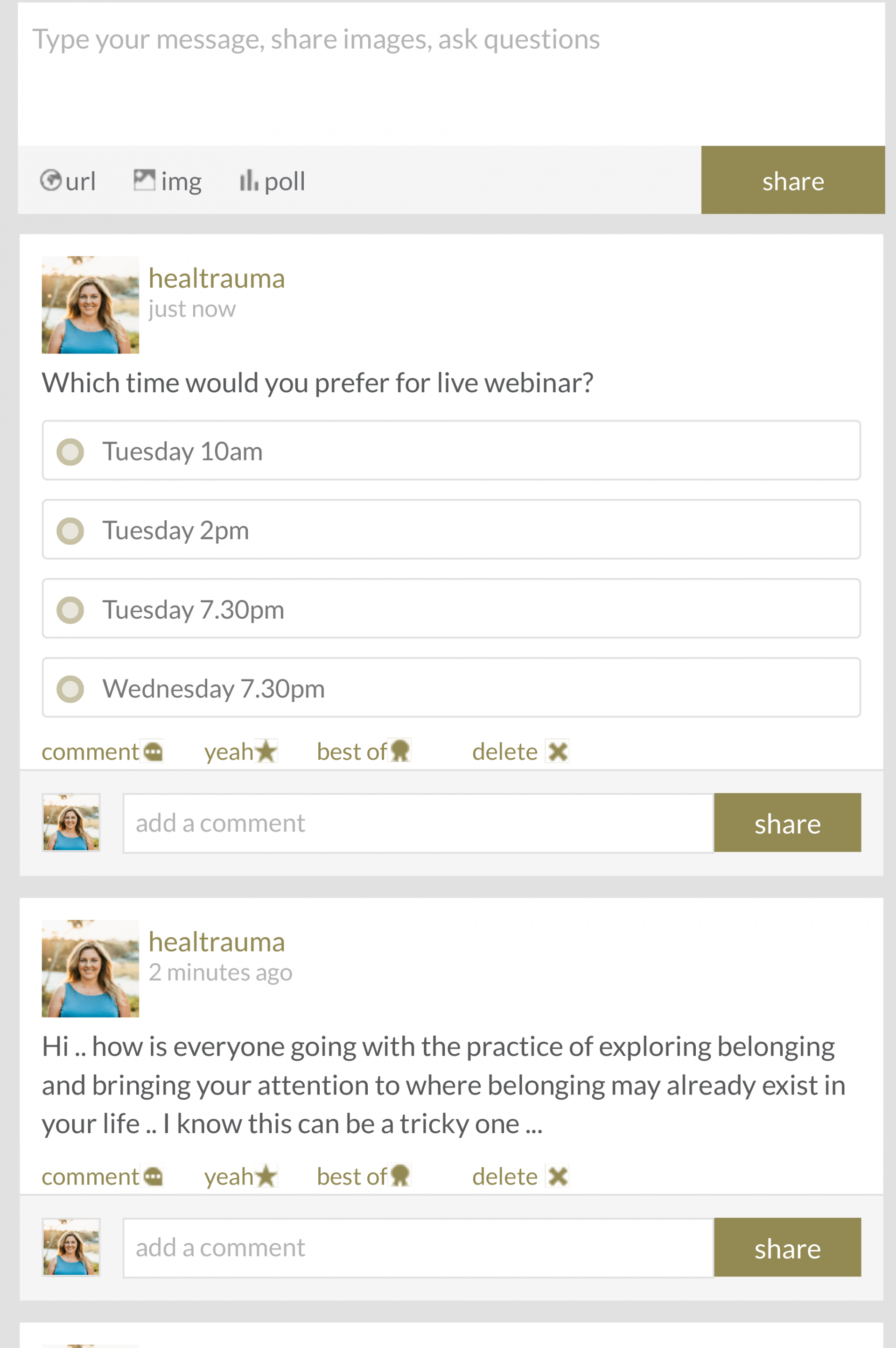
Task: Select Tuesday 2pm poll option
Action: click(451, 529)
